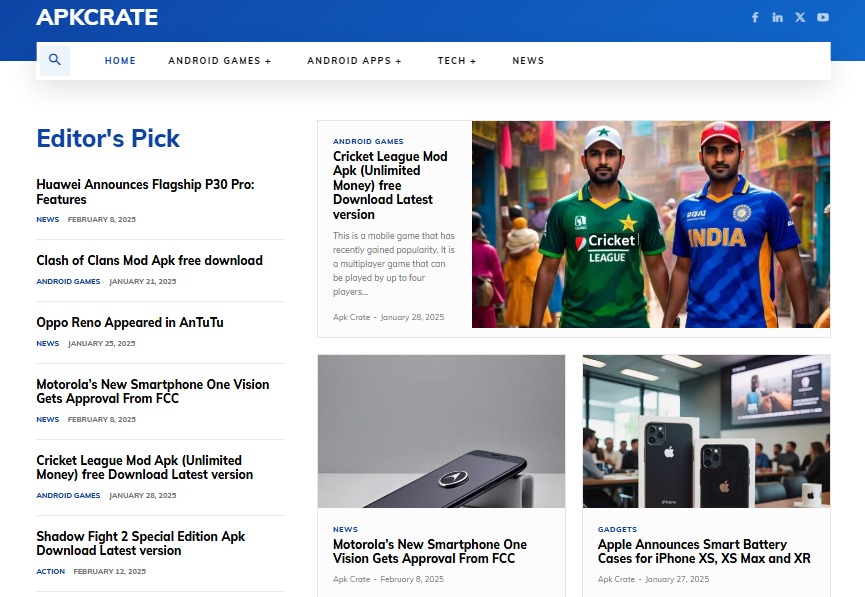Read Oppo Reno Appeared in AnTuTu

pyautogui.click(x=130, y=323)
